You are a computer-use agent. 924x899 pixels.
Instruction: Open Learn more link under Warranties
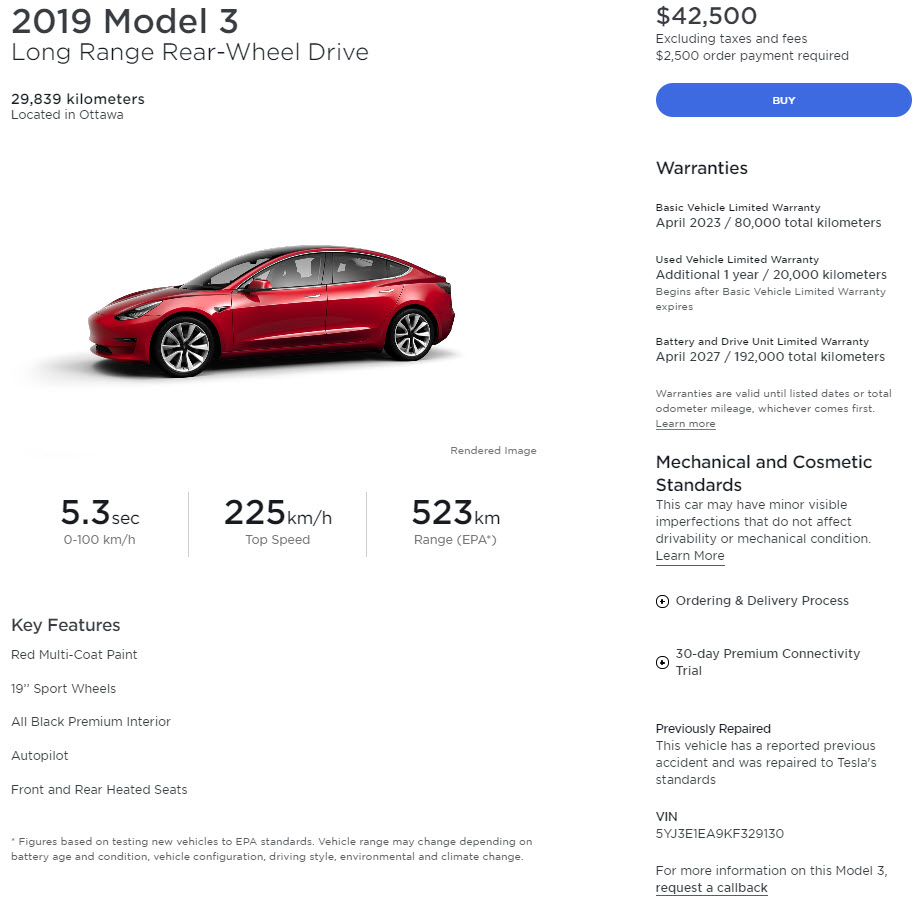685,424
